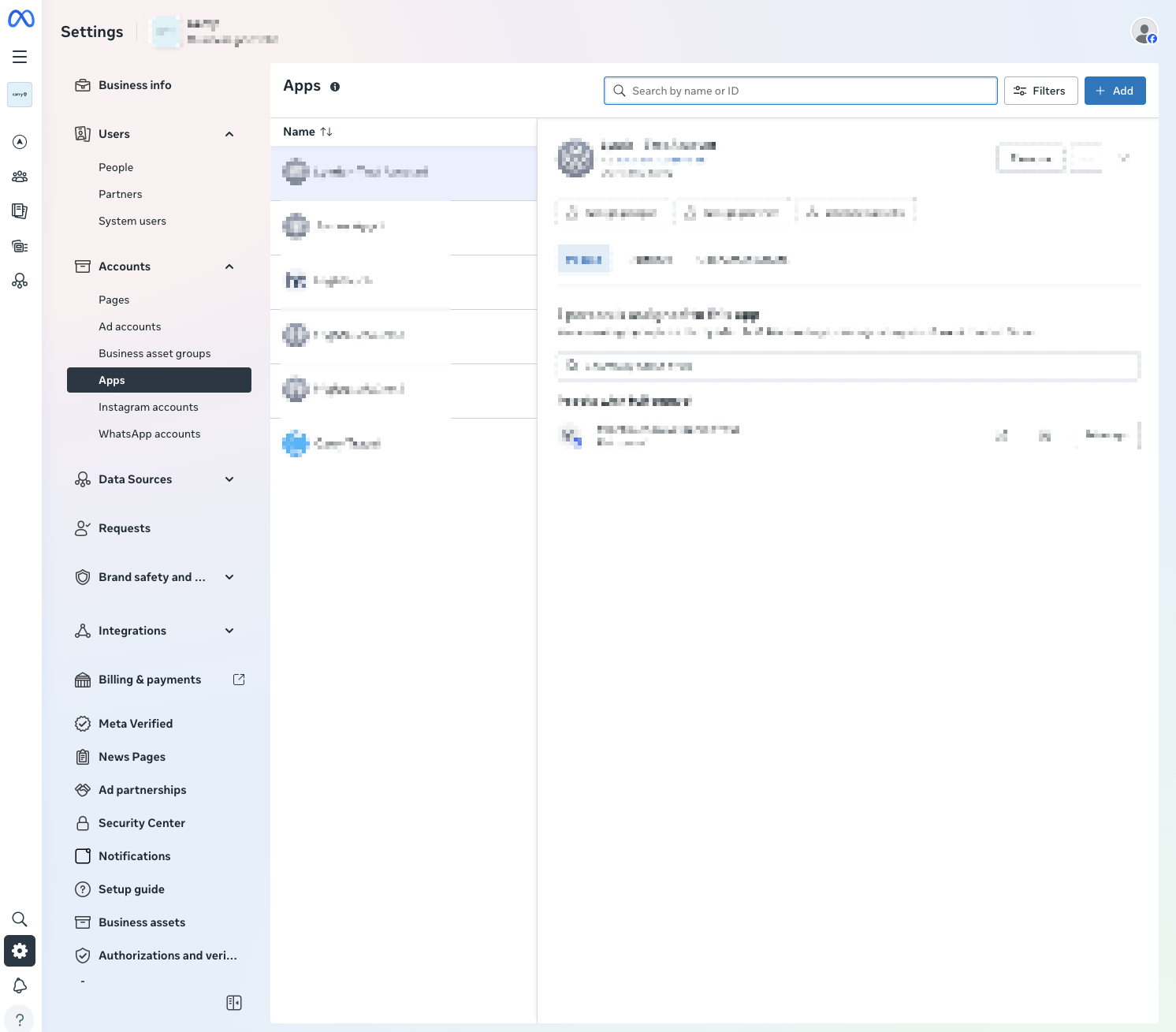Expand the Data Sources section
This screenshot has height=1032, width=1176.
click(229, 479)
